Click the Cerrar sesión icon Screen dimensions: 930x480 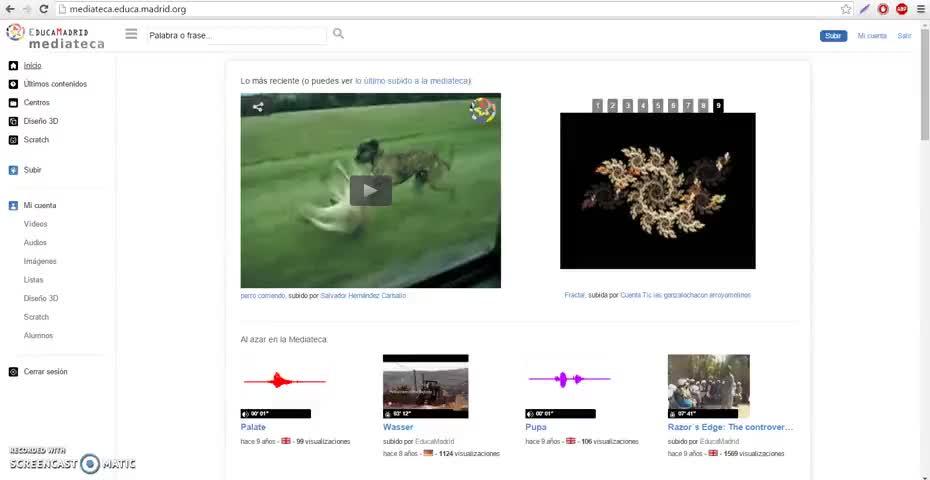13,372
